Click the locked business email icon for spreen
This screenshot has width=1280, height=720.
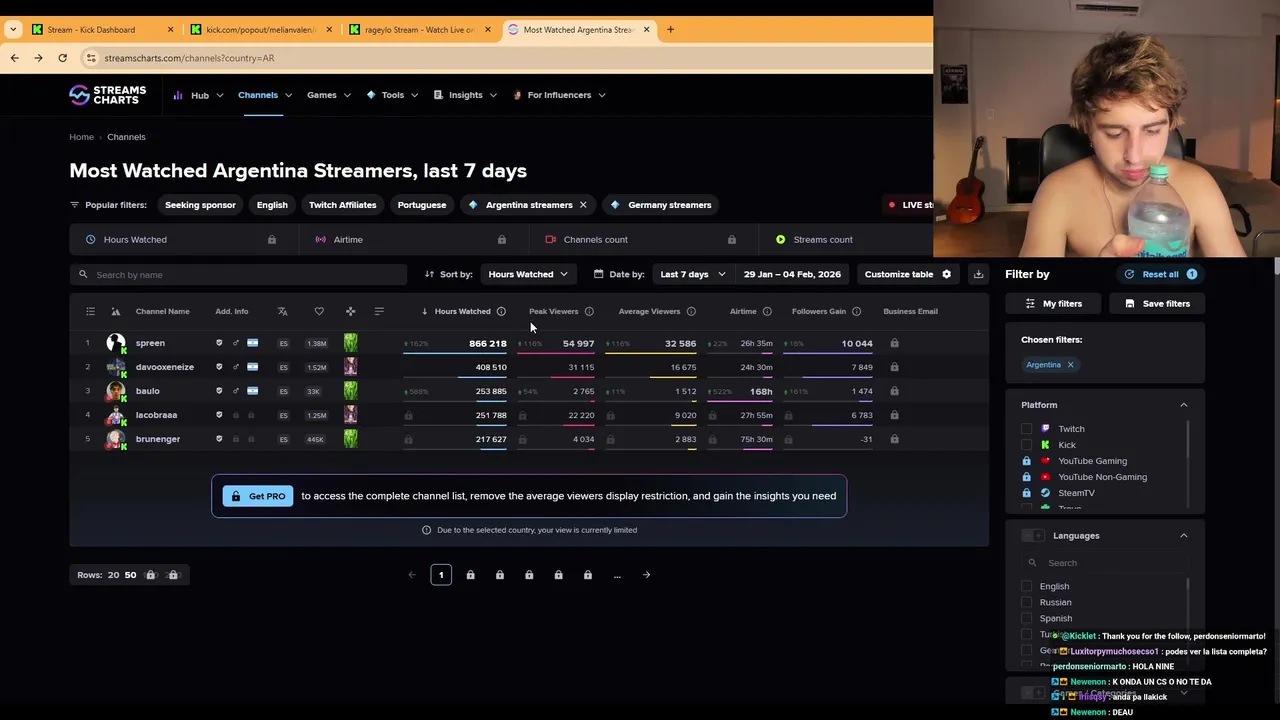[894, 343]
